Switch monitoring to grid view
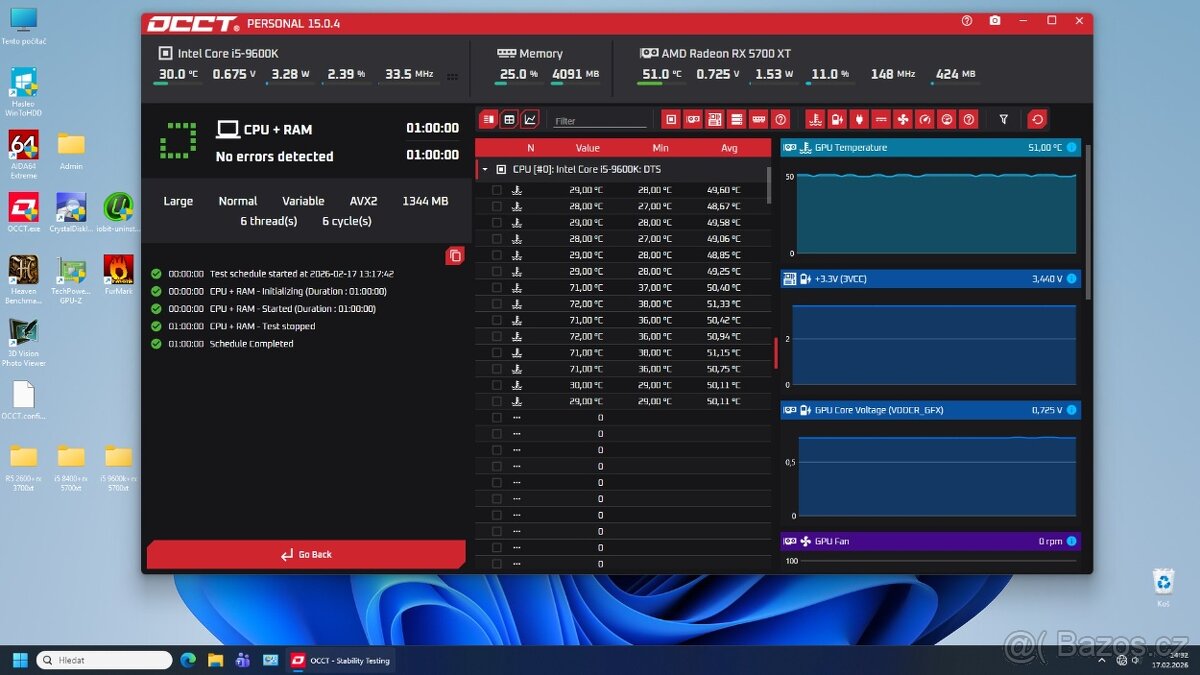Screen dimensions: 1200x675 coord(508,119)
